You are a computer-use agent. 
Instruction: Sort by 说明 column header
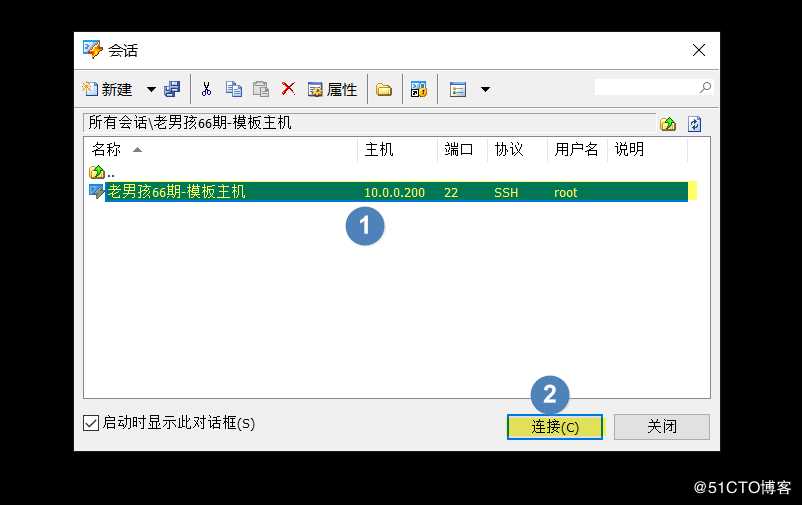click(647, 149)
